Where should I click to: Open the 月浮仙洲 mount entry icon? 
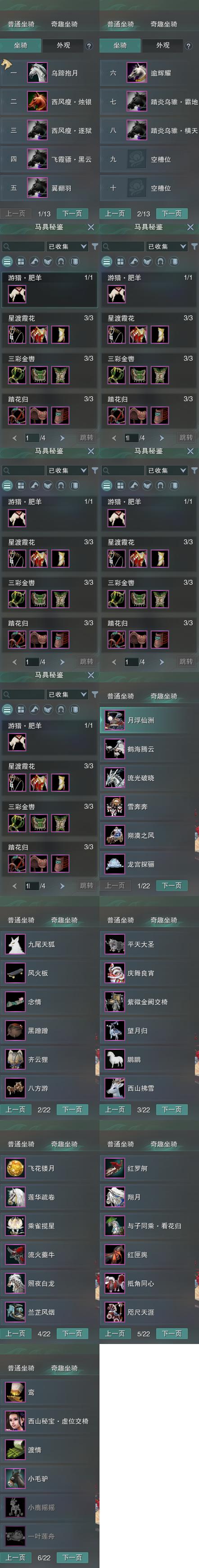[x=114, y=720]
